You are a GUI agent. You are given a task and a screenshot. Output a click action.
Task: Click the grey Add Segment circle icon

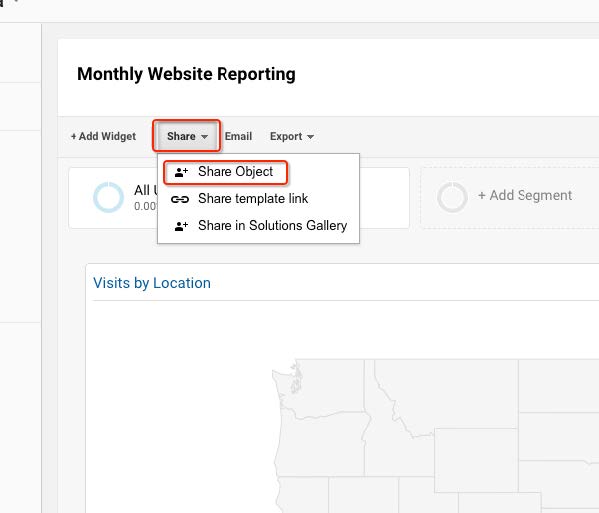click(452, 197)
